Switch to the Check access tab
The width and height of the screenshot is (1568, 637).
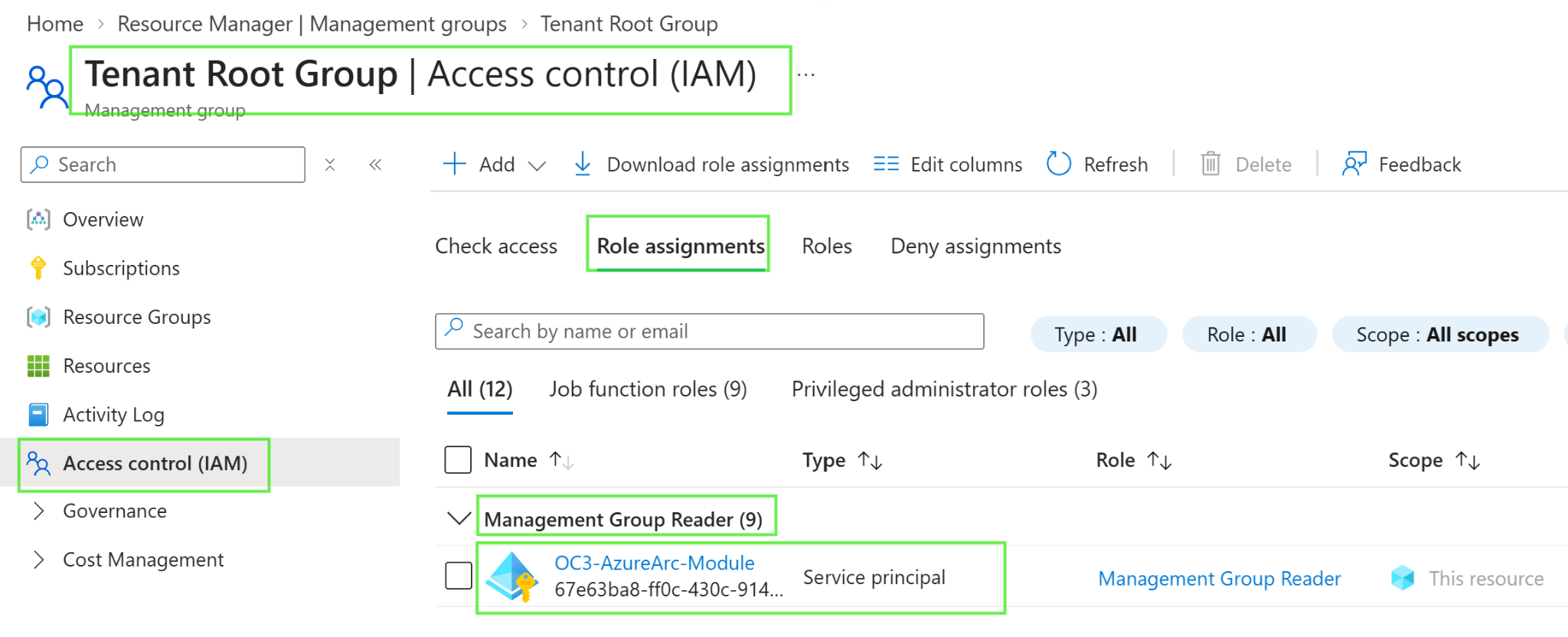[496, 246]
